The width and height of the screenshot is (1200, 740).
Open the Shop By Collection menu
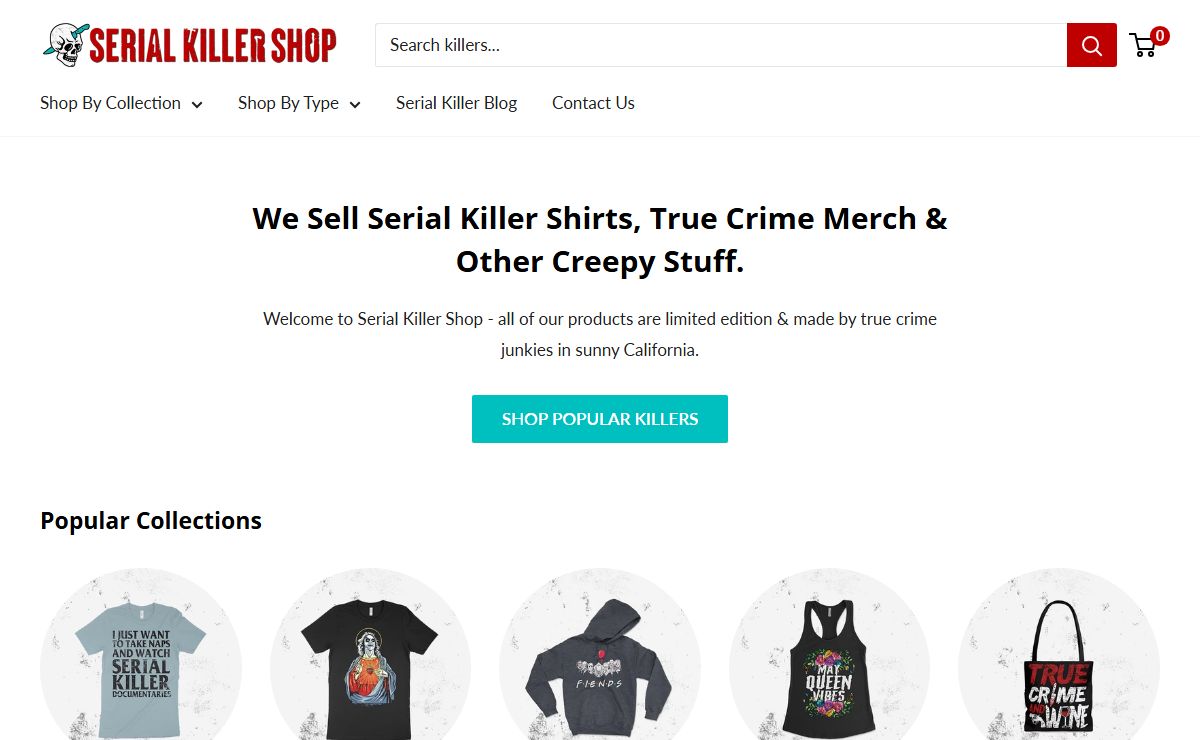click(121, 103)
